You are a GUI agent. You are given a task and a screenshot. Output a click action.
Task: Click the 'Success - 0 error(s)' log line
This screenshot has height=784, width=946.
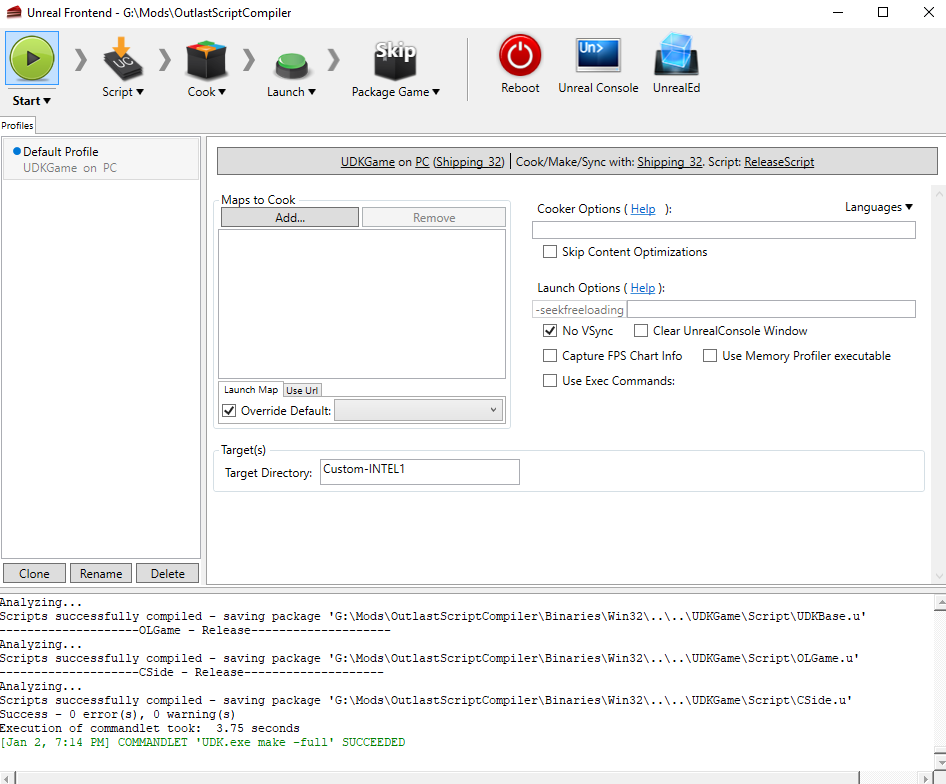tap(118, 714)
